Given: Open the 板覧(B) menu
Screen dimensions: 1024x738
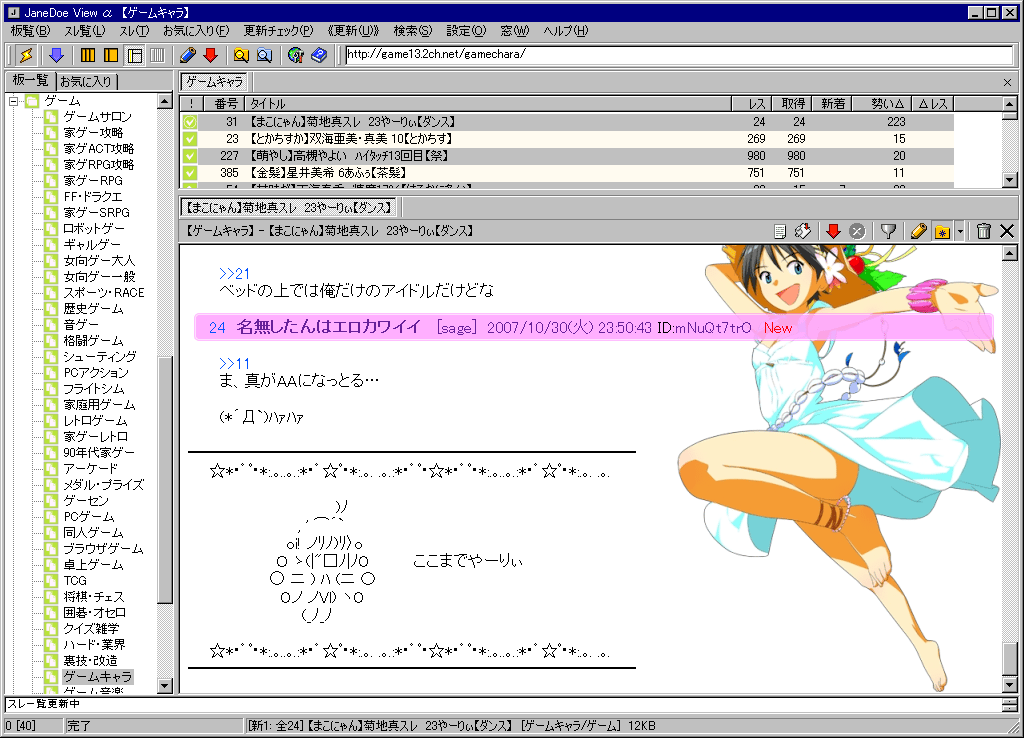Looking at the screenshot, I should (30, 31).
